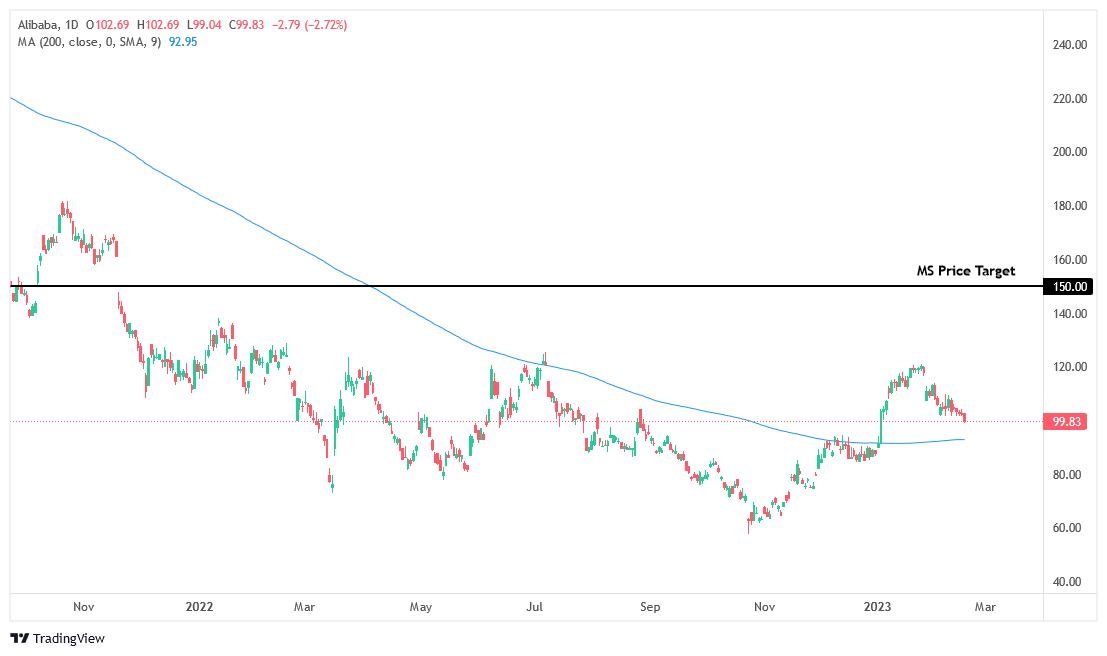Click the MA (200, close, 0, SMA, 9) indicator label
The image size is (1107, 656).
click(90, 42)
